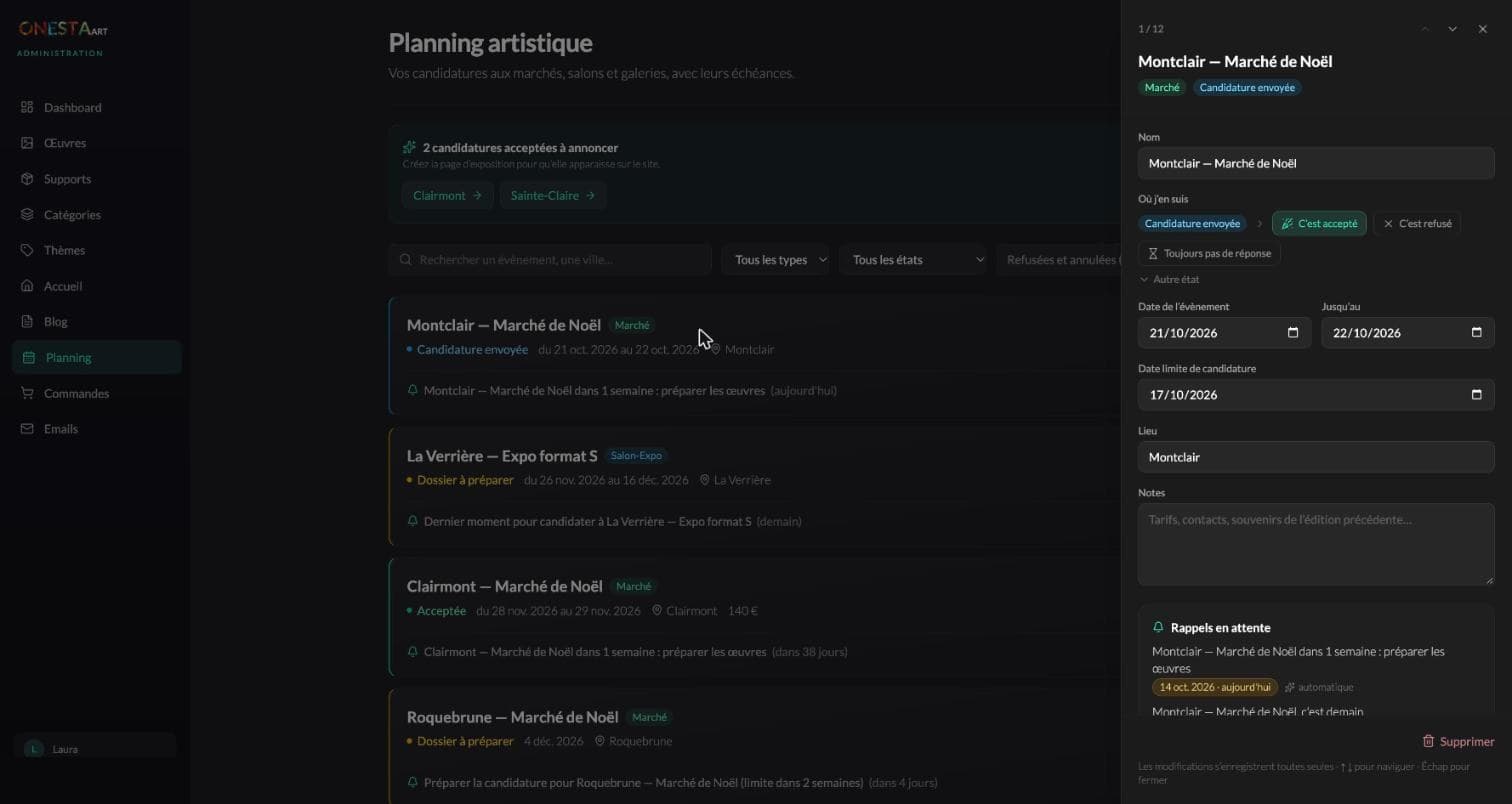Viewport: 1512px width, 804px height.
Task: Open calendar icon in Date limite de candidature
Action: pyautogui.click(x=1477, y=395)
